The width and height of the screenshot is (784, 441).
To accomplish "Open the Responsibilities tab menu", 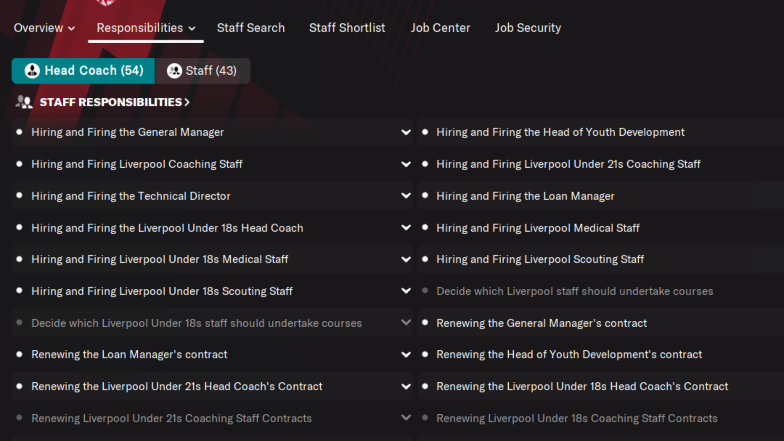I will (x=146, y=28).
